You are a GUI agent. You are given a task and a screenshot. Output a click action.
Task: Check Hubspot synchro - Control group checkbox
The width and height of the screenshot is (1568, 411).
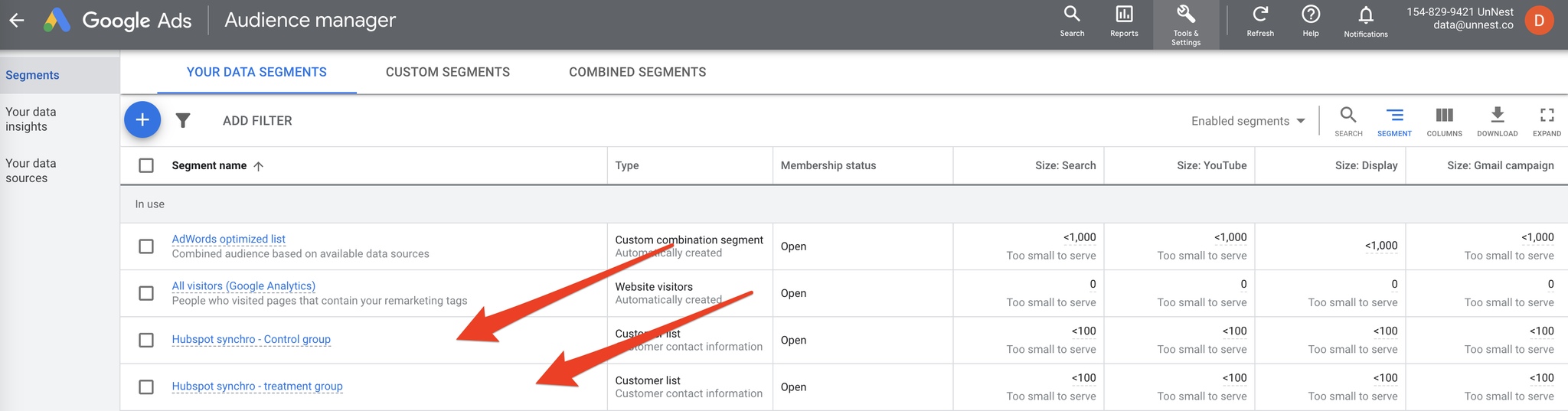pyautogui.click(x=146, y=340)
